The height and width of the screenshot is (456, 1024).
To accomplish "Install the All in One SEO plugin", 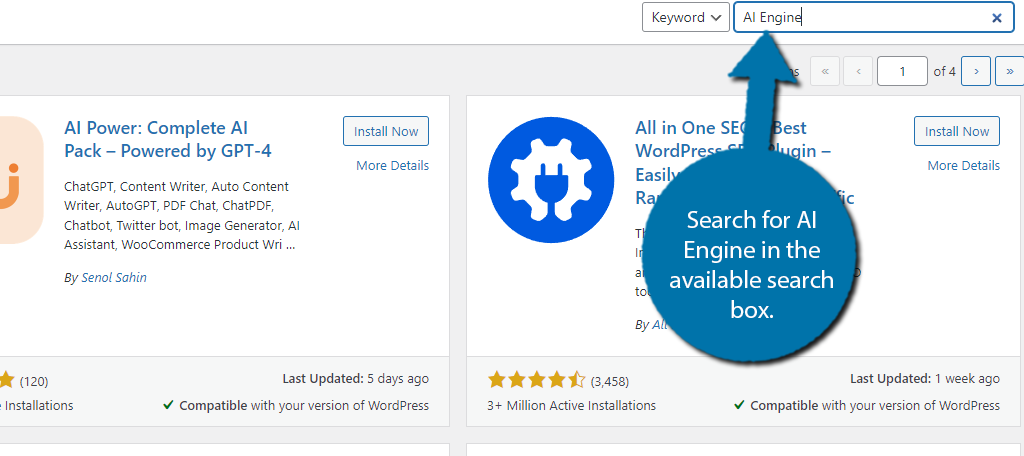I will point(957,131).
